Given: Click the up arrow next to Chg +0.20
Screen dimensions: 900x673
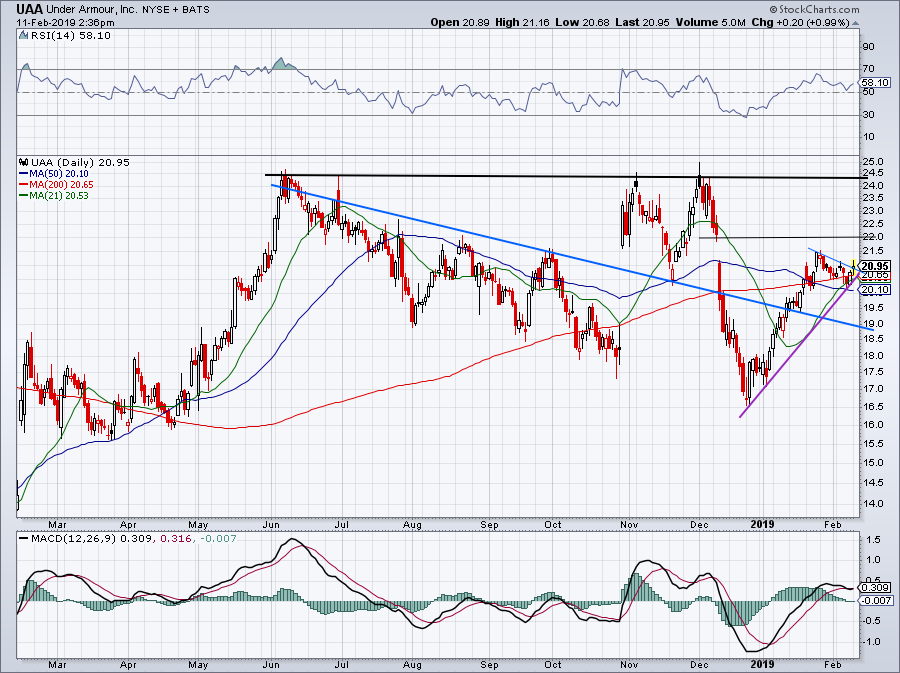Looking at the screenshot, I should [856, 23].
